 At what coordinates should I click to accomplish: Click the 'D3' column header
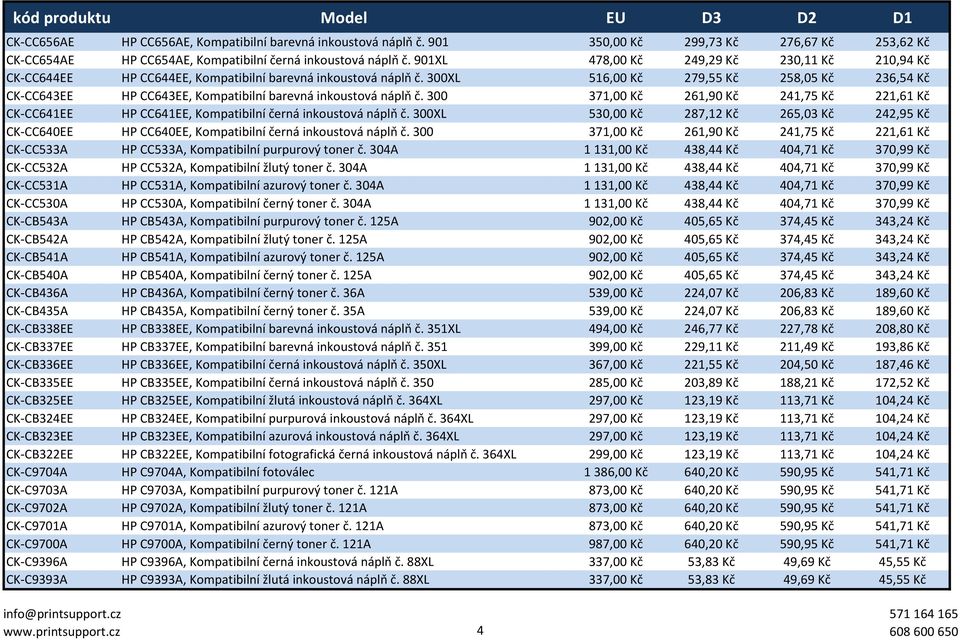[x=711, y=18]
